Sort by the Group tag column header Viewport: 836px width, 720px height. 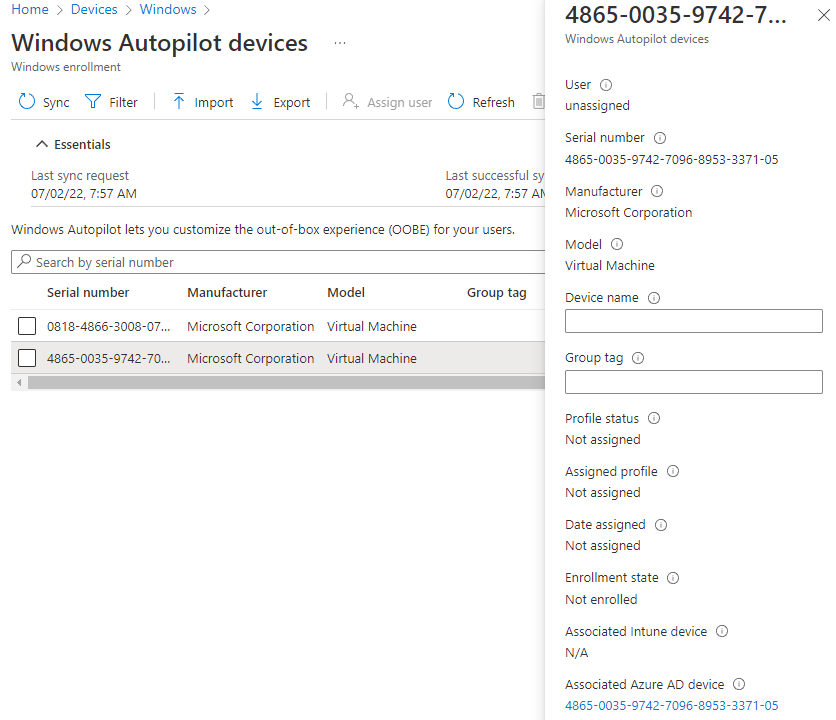coord(496,293)
